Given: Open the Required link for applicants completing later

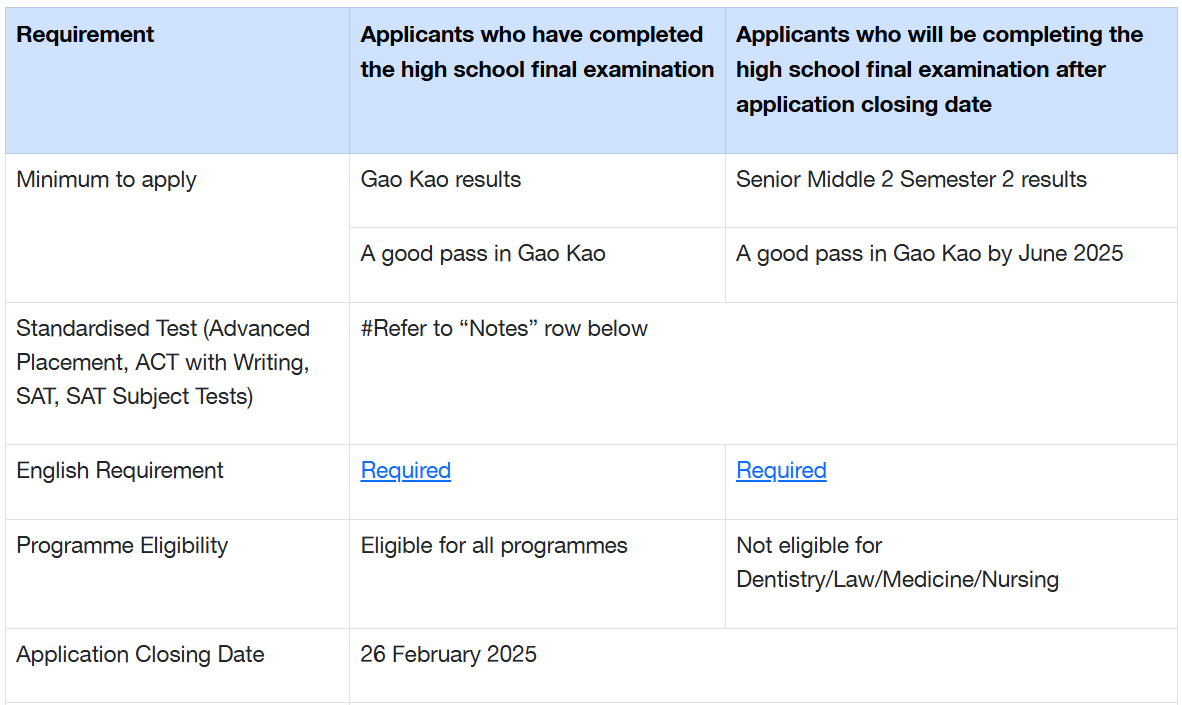Looking at the screenshot, I should (x=781, y=471).
